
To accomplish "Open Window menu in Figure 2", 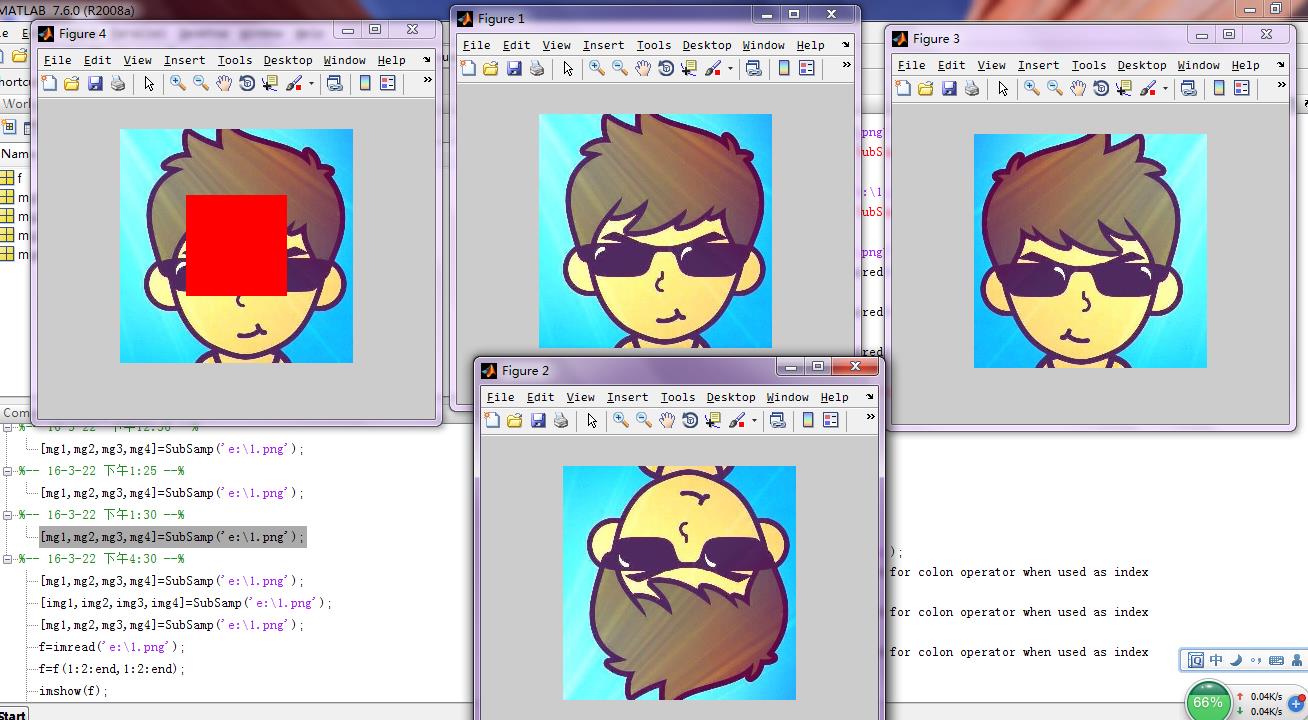I will [x=787, y=397].
